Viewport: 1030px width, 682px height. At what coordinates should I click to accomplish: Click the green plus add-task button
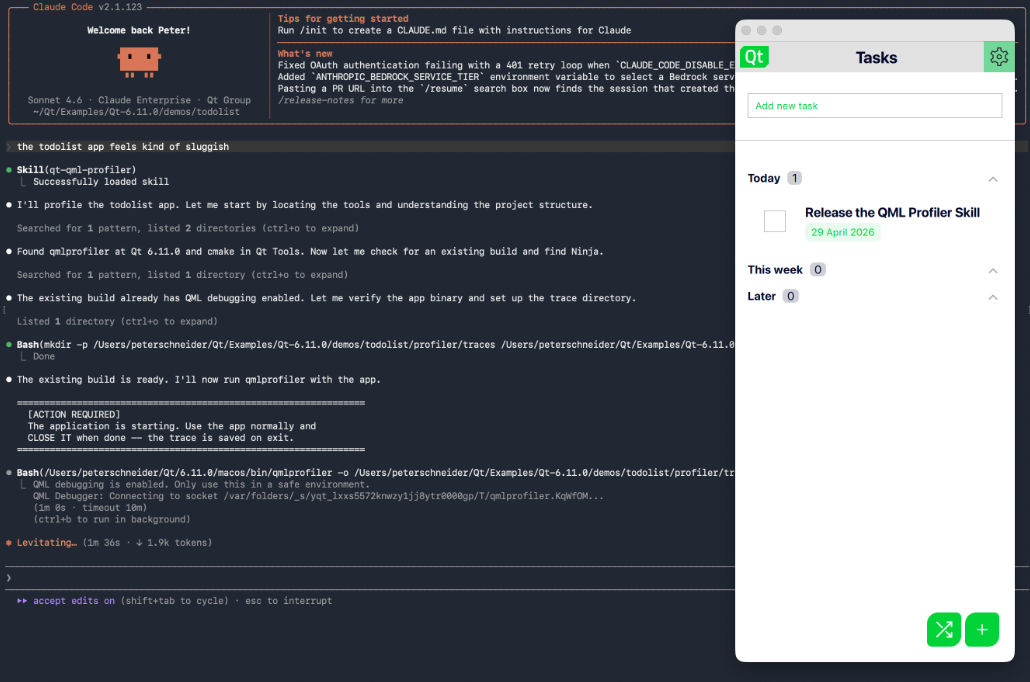coord(982,629)
